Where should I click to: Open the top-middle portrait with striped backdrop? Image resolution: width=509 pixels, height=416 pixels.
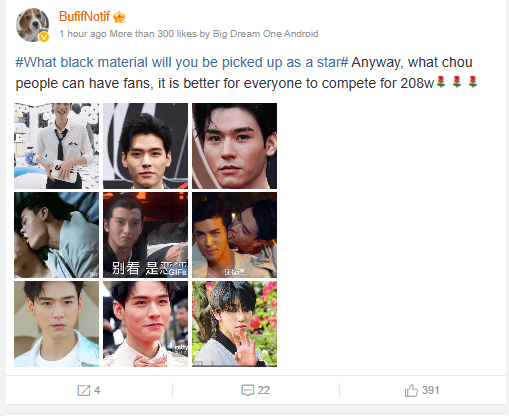click(145, 146)
